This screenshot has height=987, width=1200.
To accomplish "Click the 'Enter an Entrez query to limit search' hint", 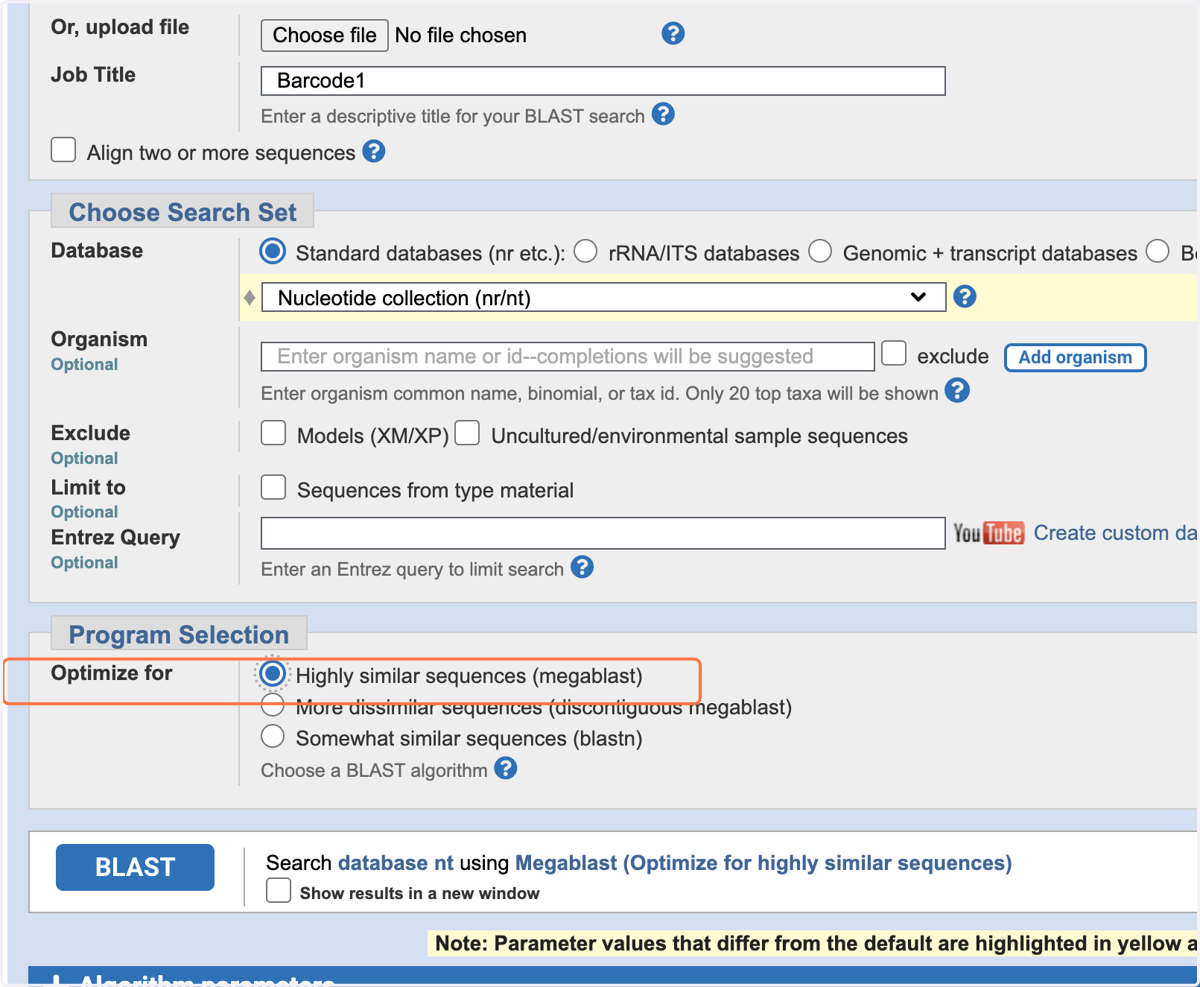I will (x=412, y=569).
